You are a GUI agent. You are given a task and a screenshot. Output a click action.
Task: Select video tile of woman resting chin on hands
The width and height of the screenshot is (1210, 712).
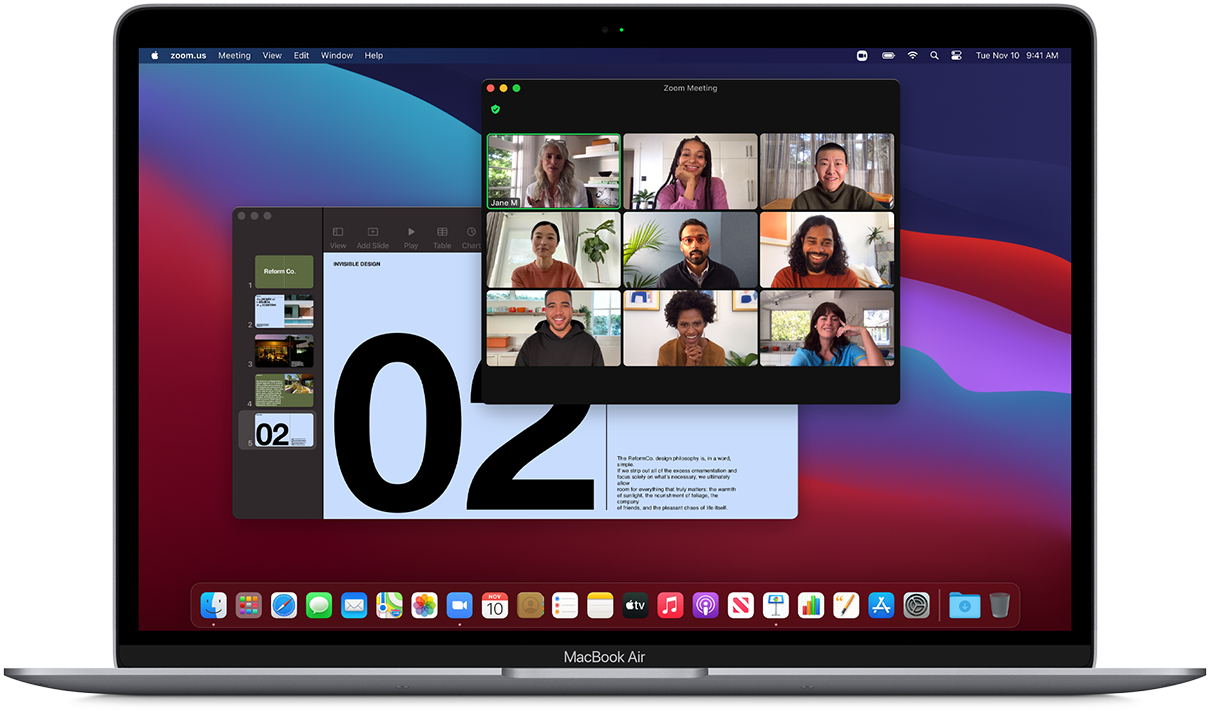click(x=690, y=328)
